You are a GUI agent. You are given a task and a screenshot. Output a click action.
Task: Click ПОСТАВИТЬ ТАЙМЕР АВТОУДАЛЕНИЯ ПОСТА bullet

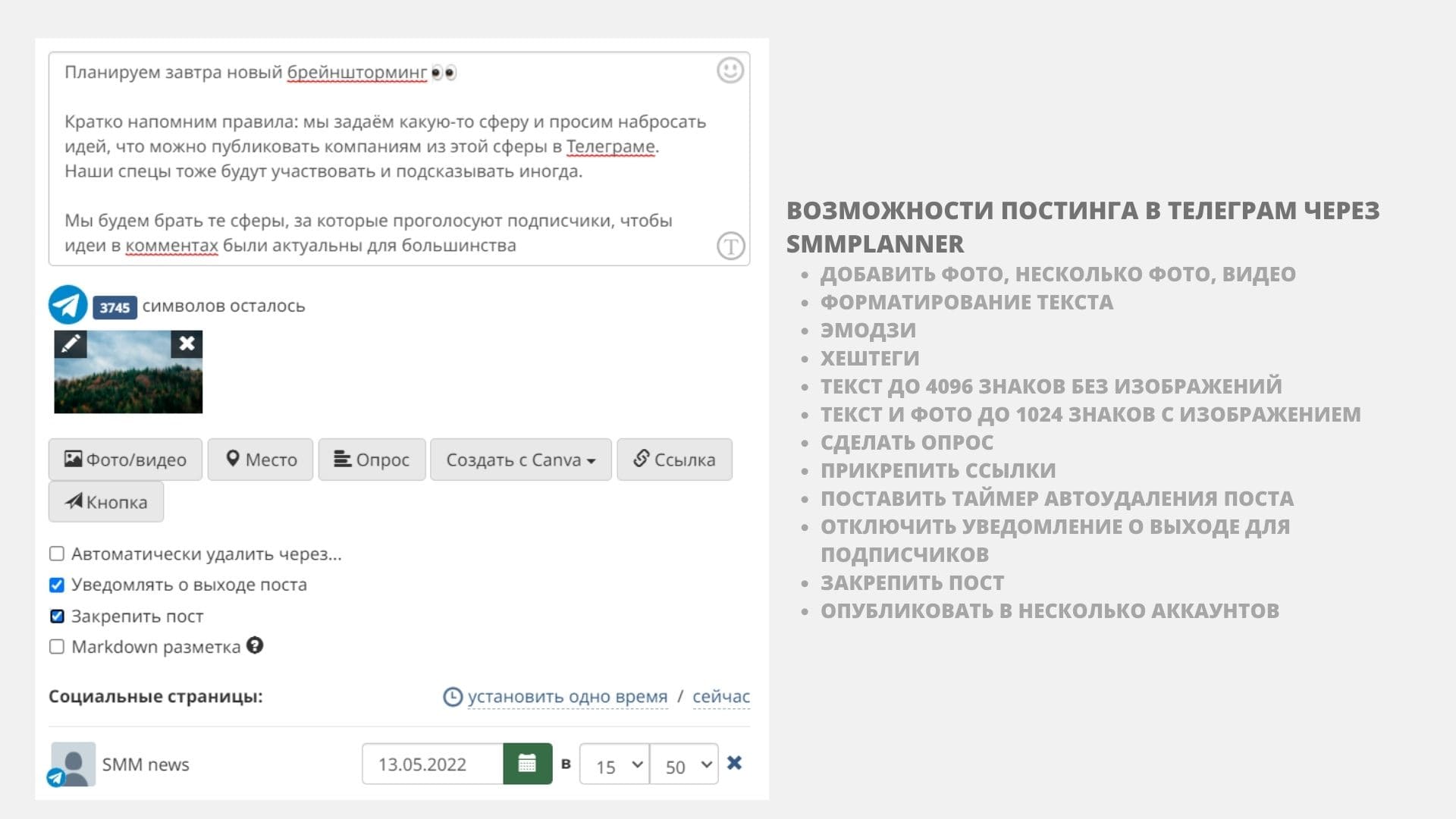pyautogui.click(x=1057, y=498)
